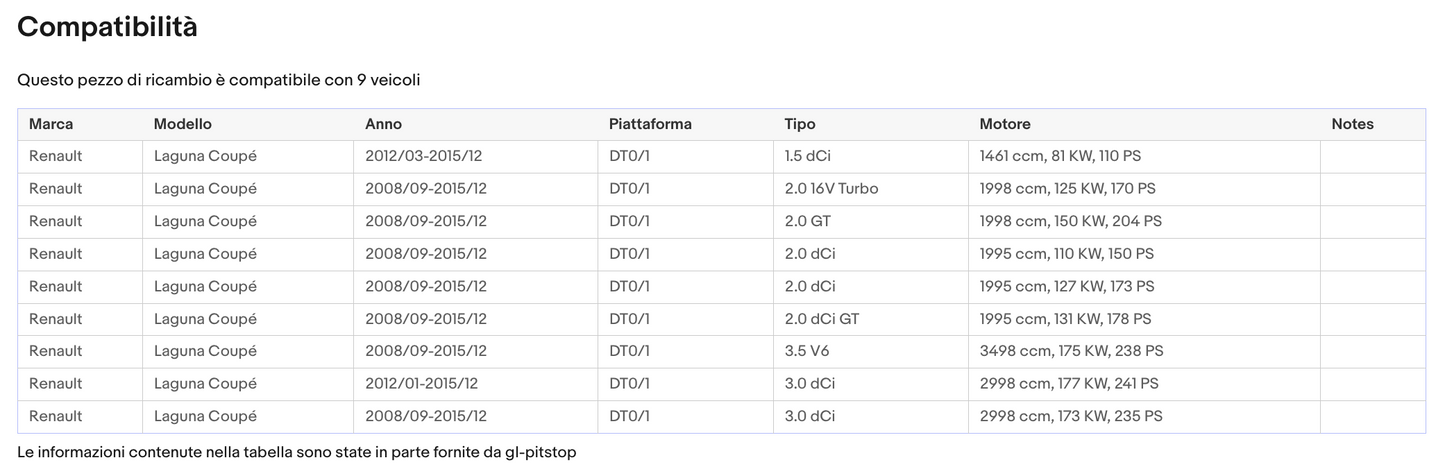Screen dimensions: 1445x476
Task: Select the Anno column header
Action: (383, 124)
